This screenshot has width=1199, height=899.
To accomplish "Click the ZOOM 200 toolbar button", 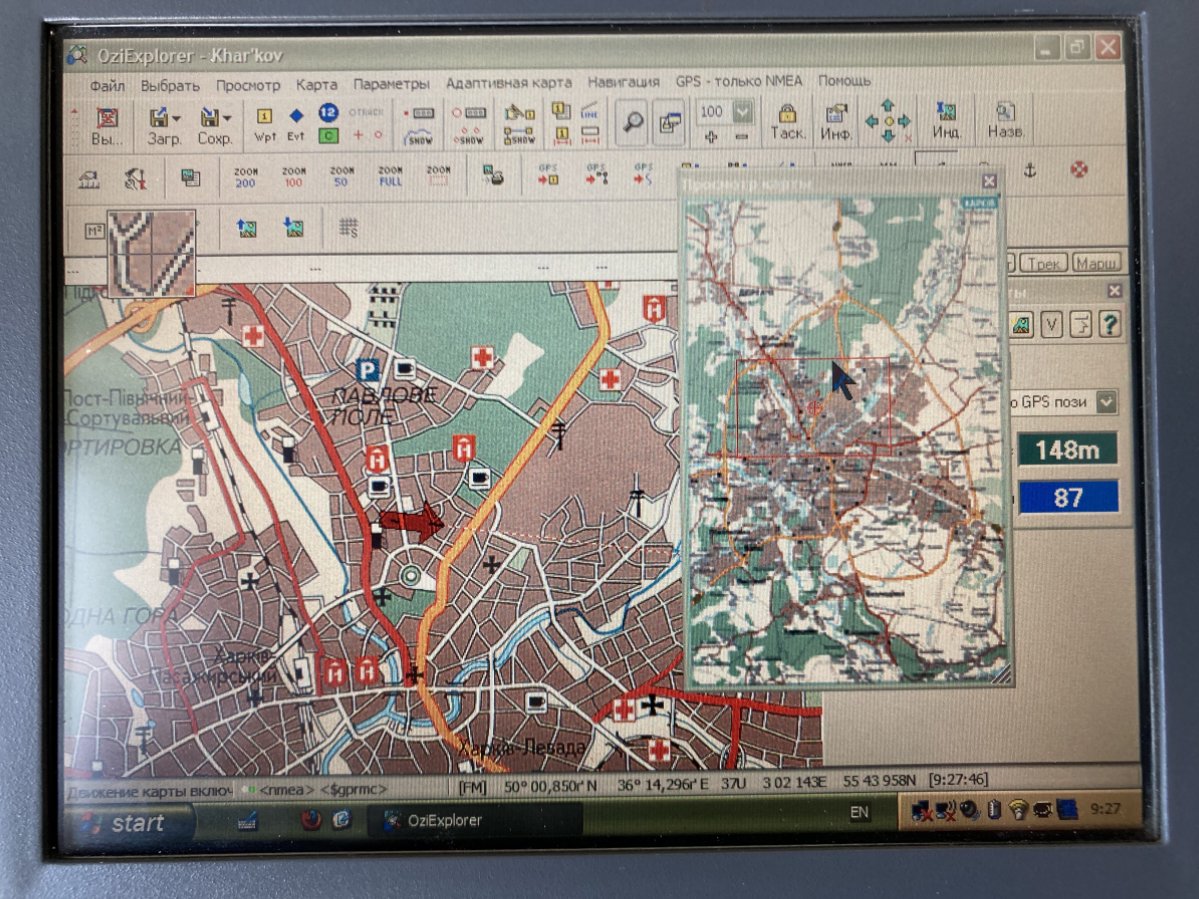I will [x=246, y=177].
